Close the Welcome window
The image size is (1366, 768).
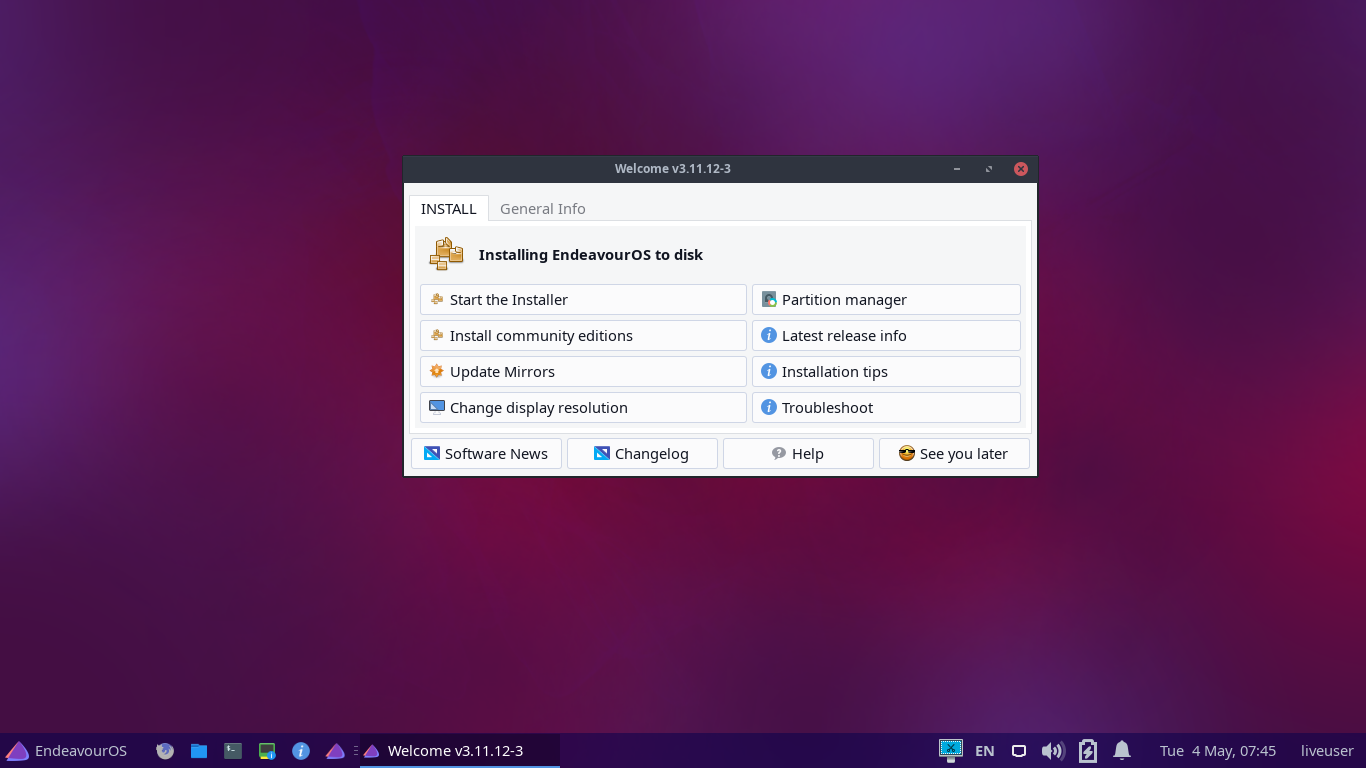tap(1021, 169)
